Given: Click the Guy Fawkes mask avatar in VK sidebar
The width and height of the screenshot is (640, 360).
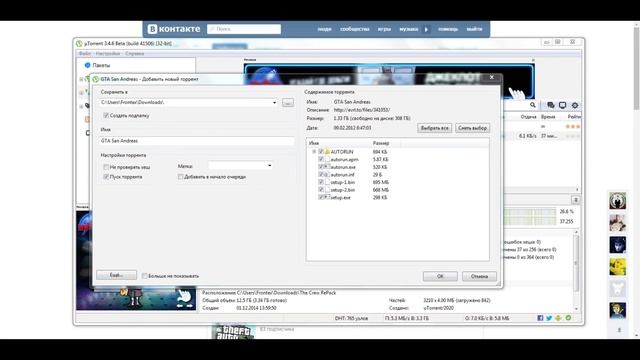Looking at the screenshot, I should tap(618, 201).
